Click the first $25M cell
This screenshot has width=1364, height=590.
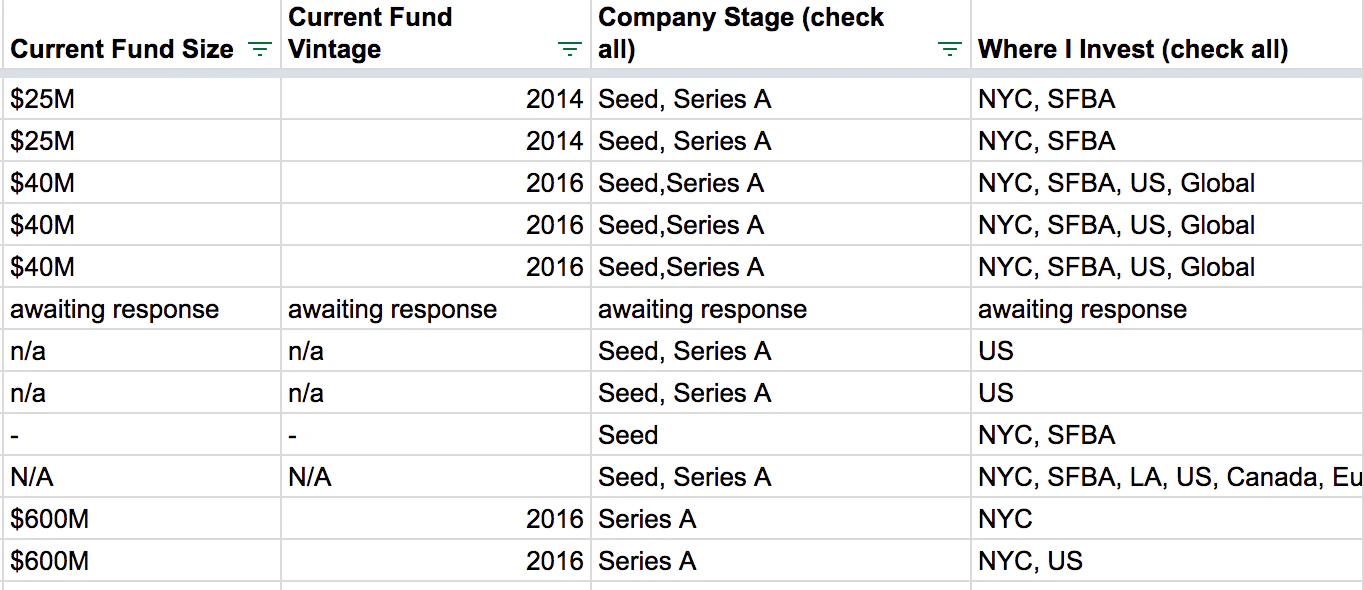pos(39,98)
